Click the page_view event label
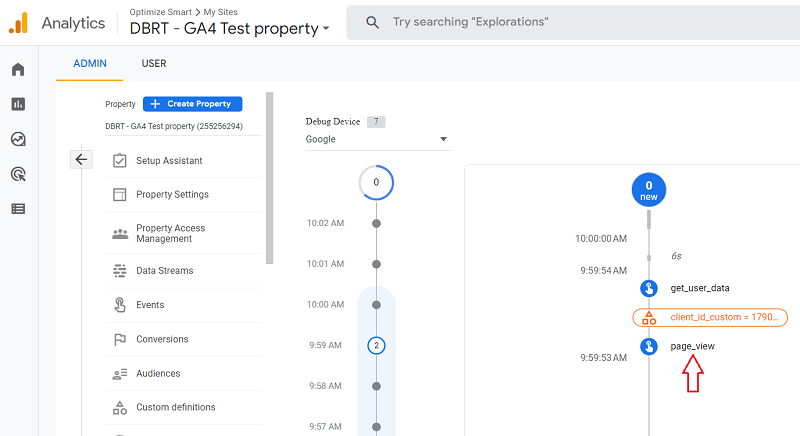 pos(692,346)
